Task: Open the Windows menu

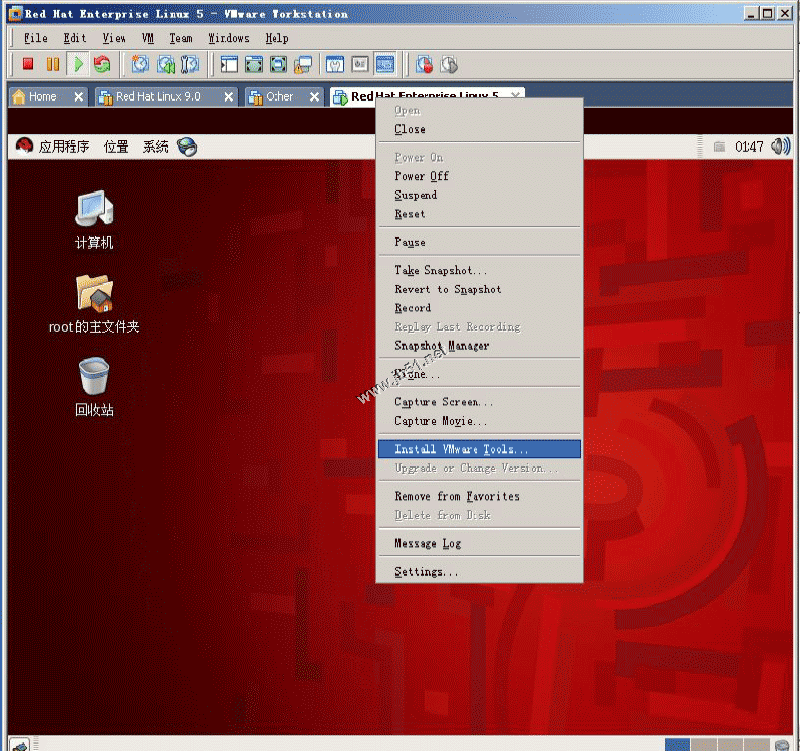Action: [x=229, y=38]
